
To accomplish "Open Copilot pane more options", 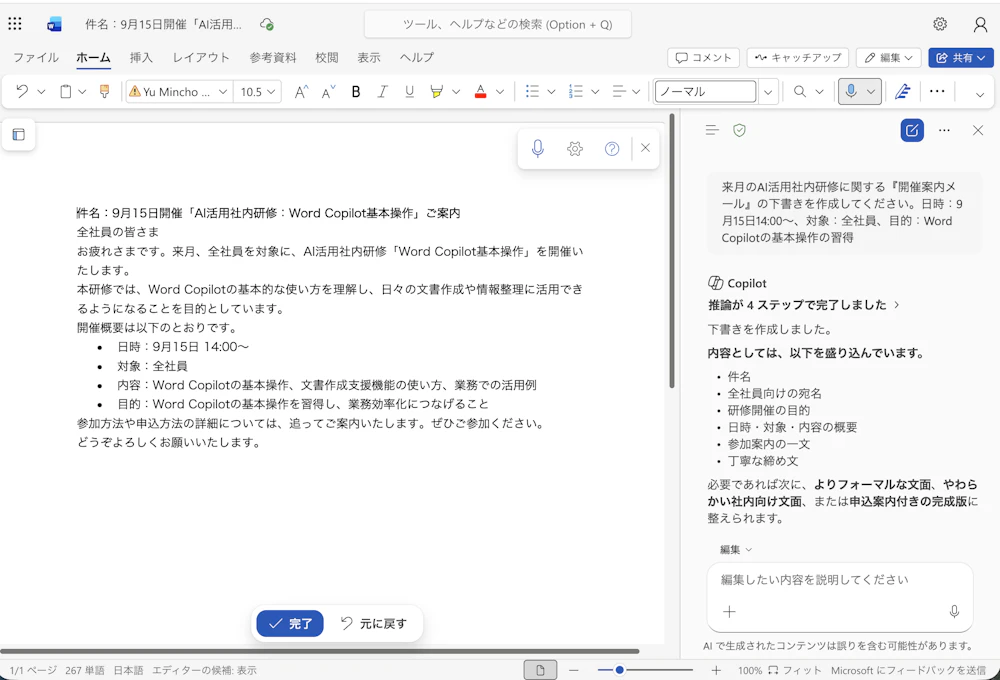I will click(945, 130).
